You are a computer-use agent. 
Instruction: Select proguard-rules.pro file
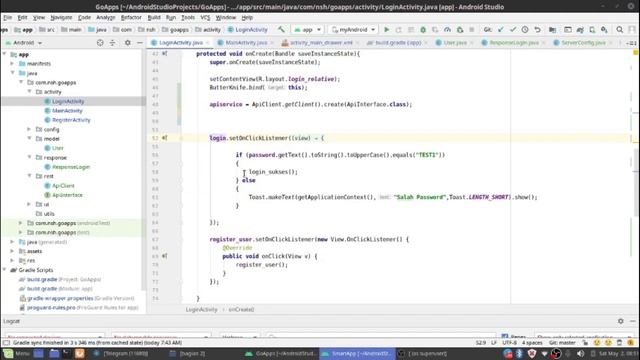(51, 307)
